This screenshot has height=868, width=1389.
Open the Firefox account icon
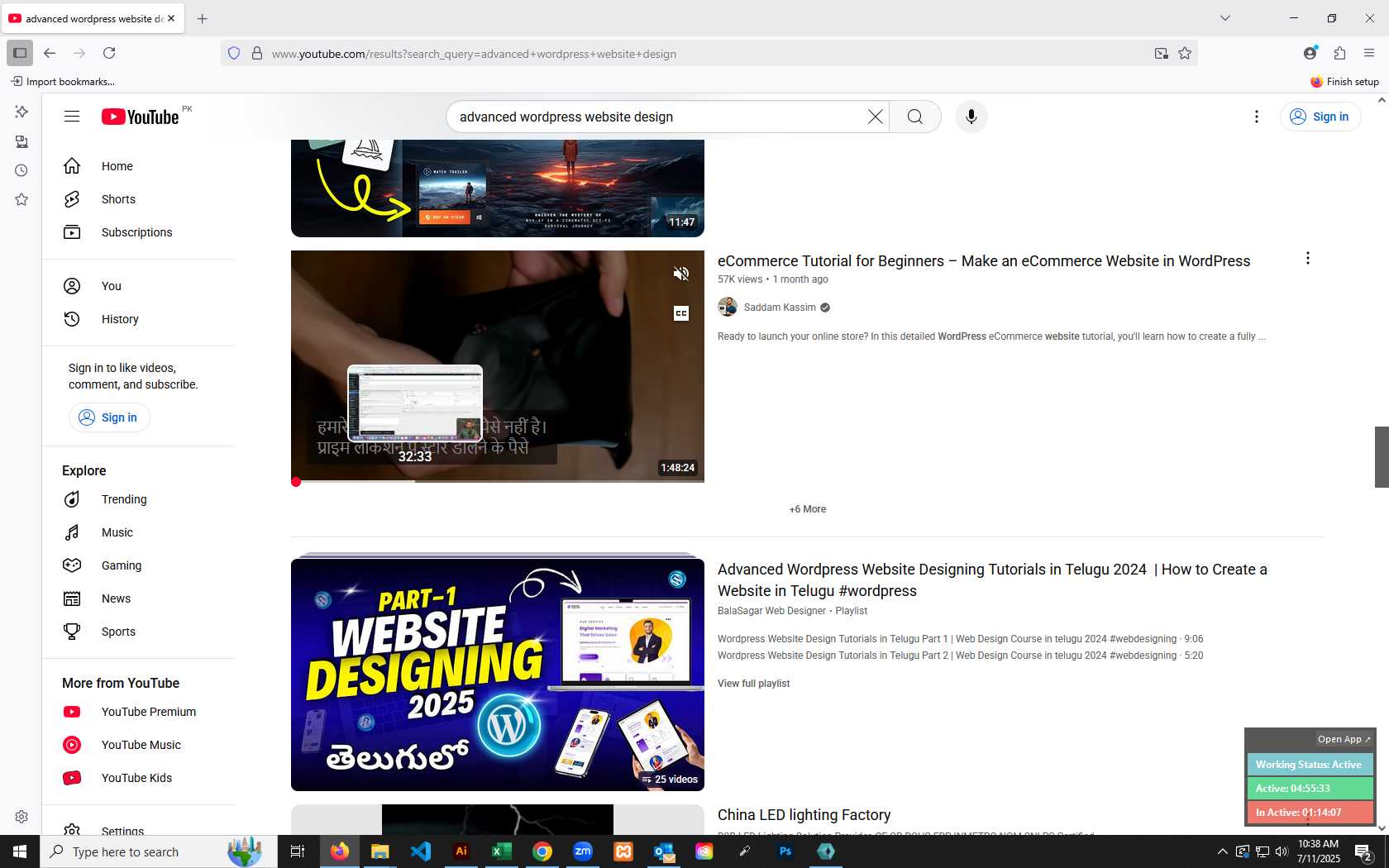1310,53
